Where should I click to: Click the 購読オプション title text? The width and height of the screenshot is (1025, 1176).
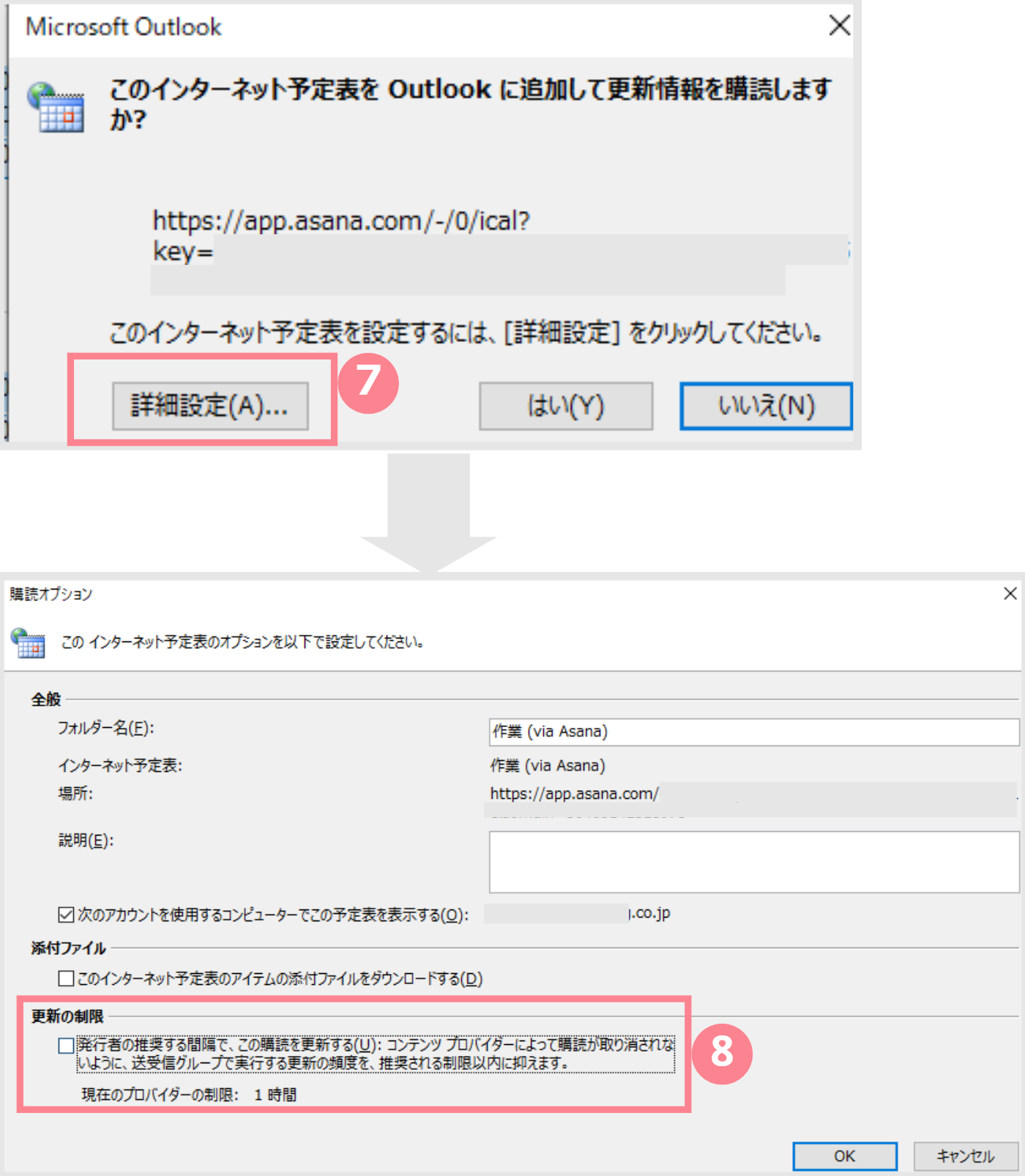coord(51,594)
